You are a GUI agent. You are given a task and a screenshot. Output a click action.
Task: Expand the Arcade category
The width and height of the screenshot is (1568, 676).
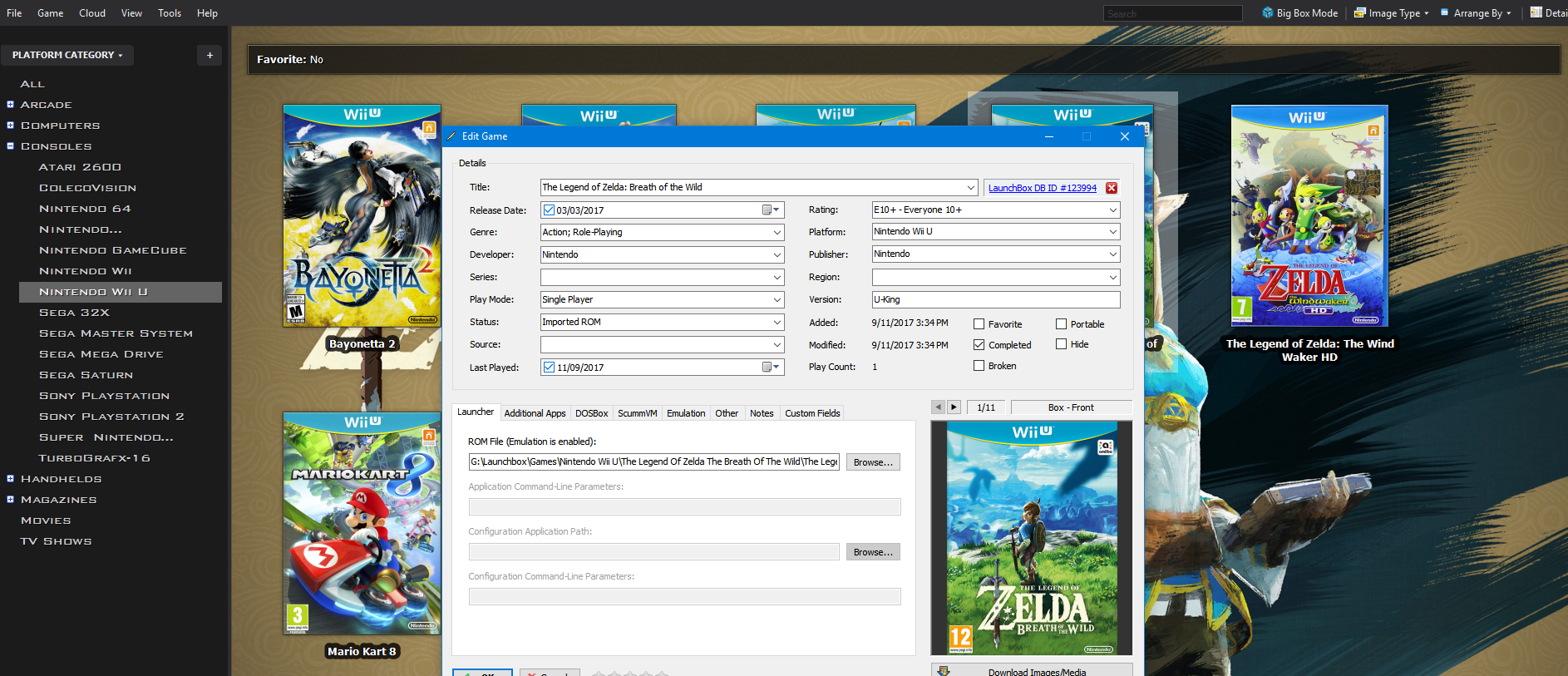click(x=11, y=105)
